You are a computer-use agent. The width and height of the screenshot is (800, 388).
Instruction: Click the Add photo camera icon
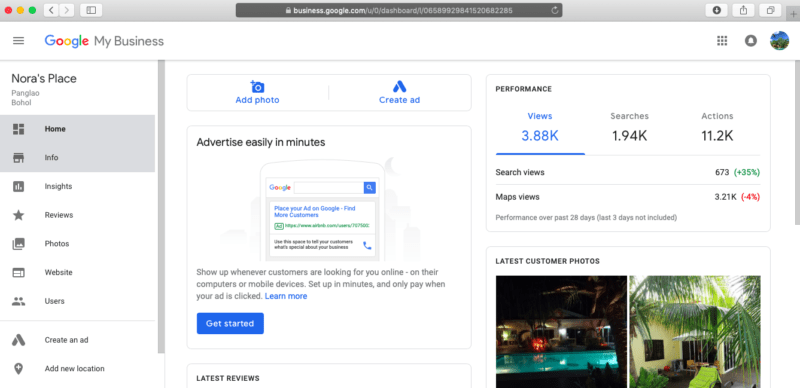(x=257, y=86)
